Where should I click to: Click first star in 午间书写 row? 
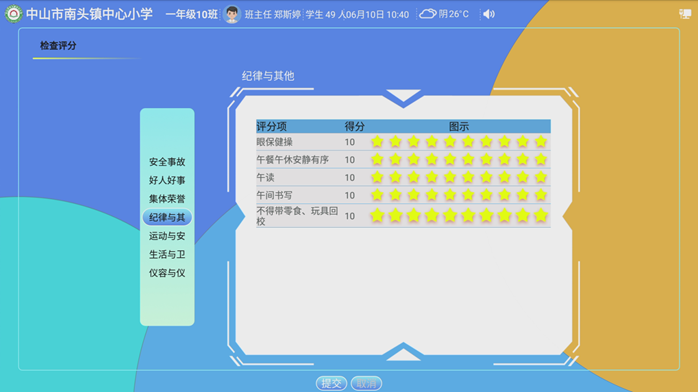tap(377, 195)
